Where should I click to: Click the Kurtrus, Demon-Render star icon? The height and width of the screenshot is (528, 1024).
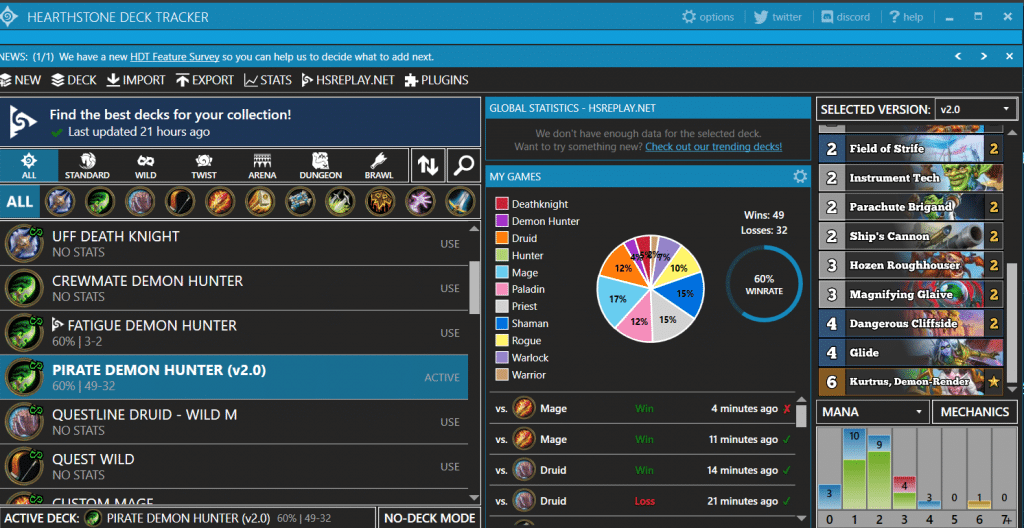pos(993,382)
